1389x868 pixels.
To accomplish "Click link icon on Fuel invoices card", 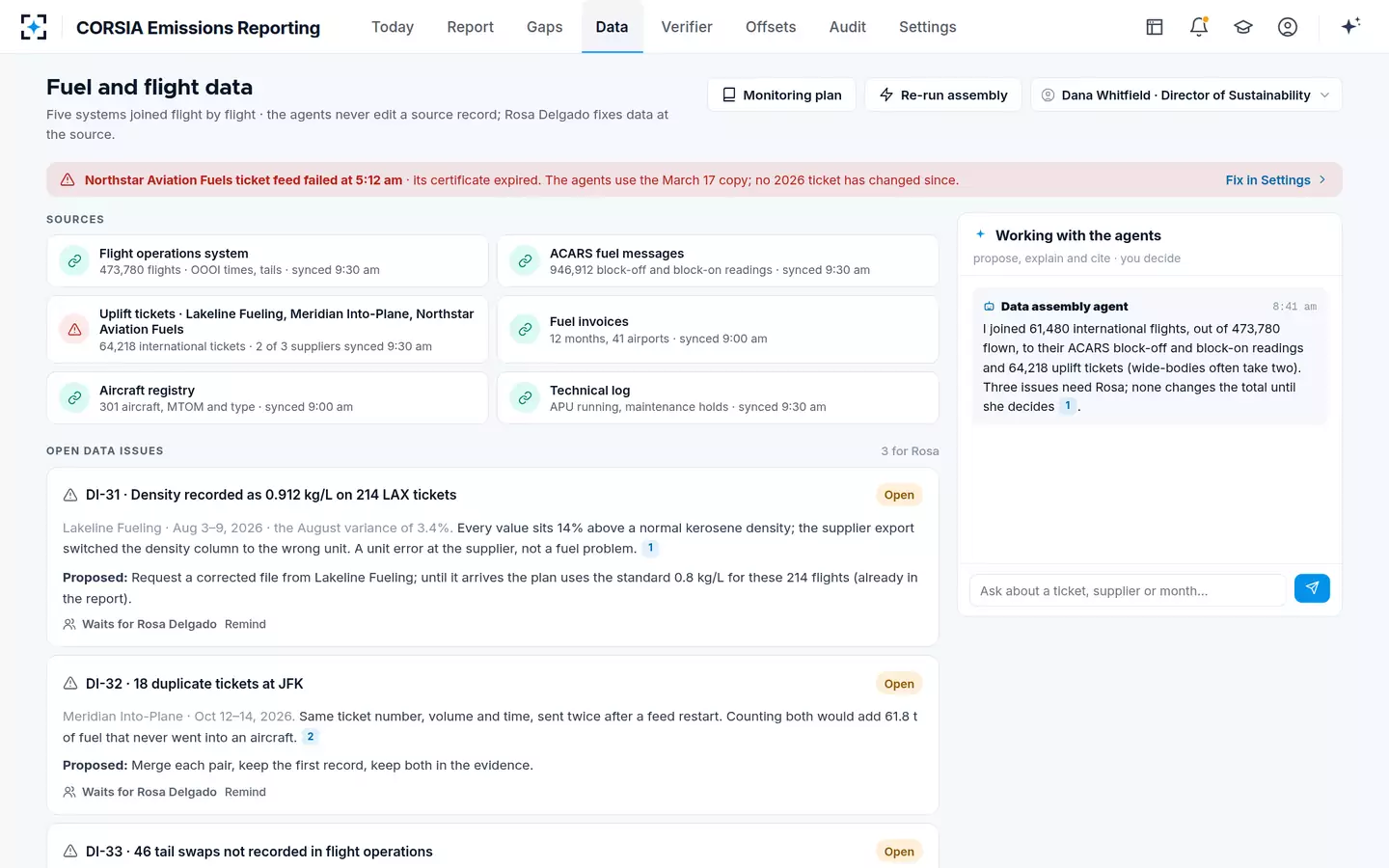I will tap(525, 330).
